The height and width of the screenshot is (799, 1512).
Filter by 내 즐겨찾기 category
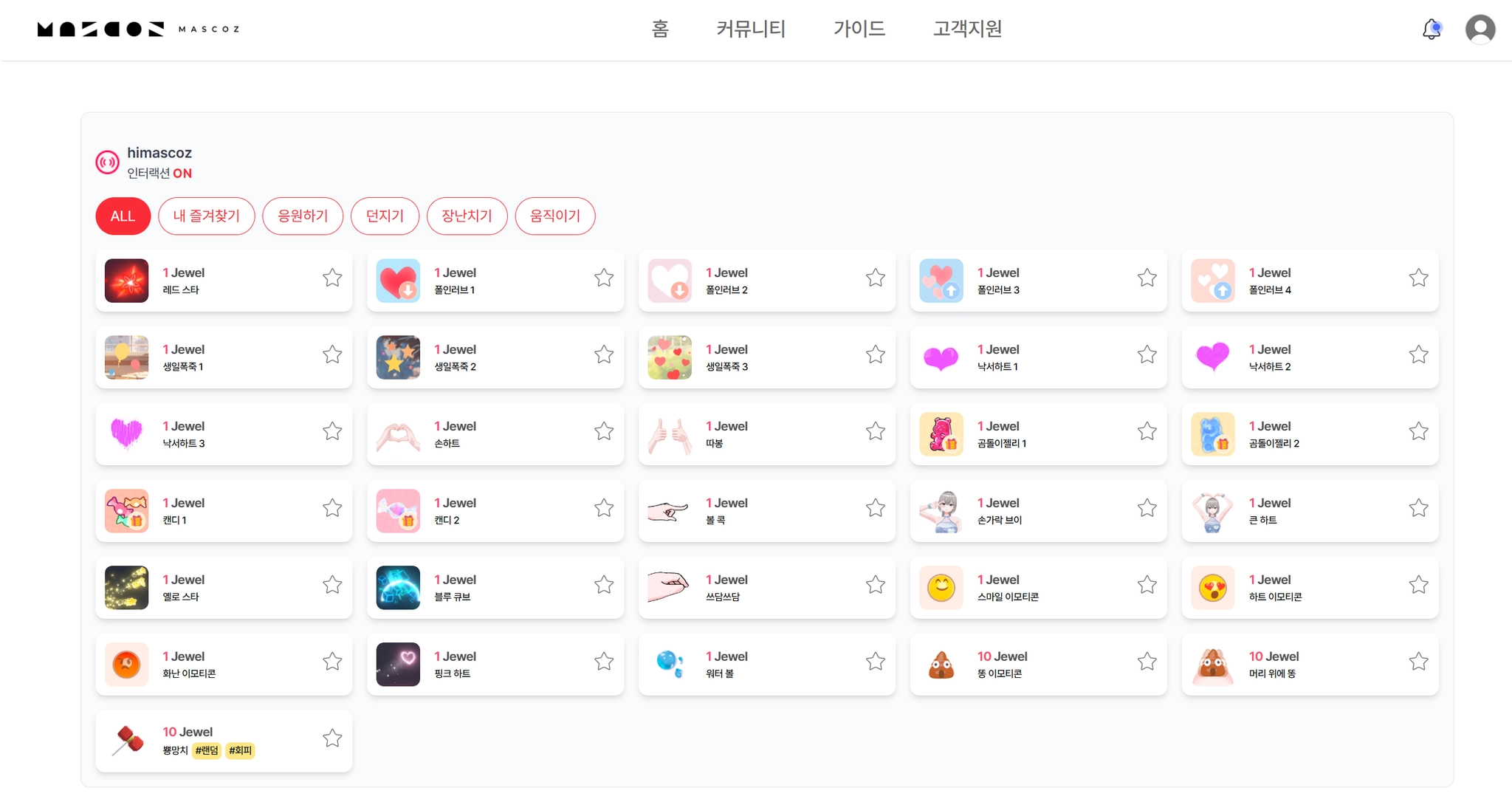[x=206, y=216]
